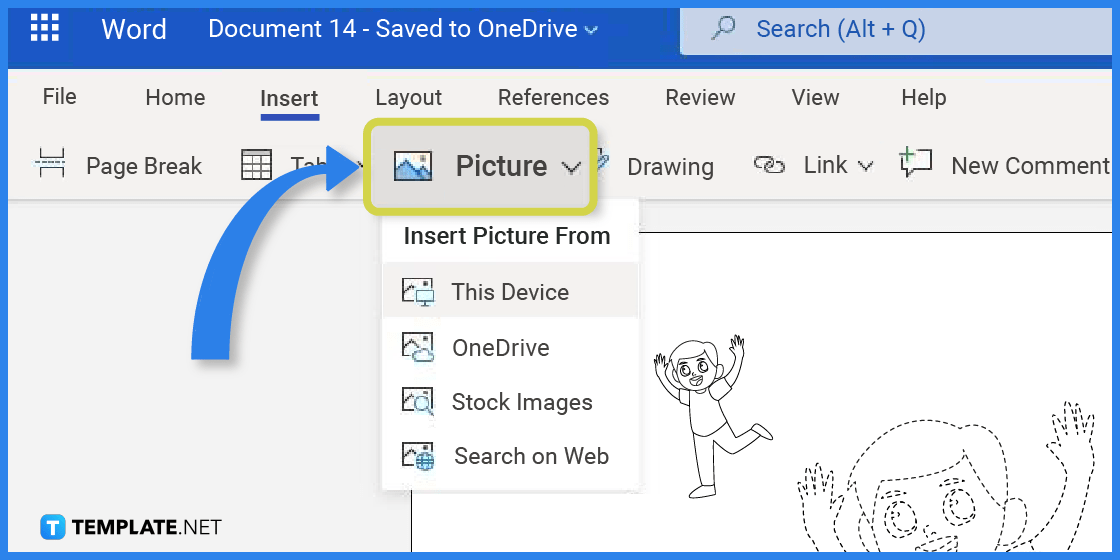
Task: Expand the Picture dropdown chevron
Action: tap(571, 168)
